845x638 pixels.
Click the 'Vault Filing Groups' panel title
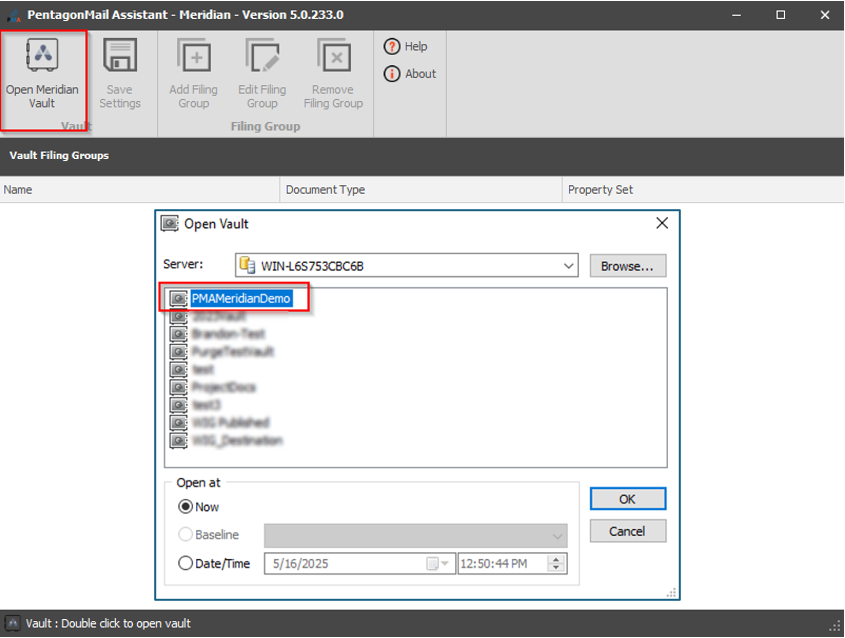point(59,156)
